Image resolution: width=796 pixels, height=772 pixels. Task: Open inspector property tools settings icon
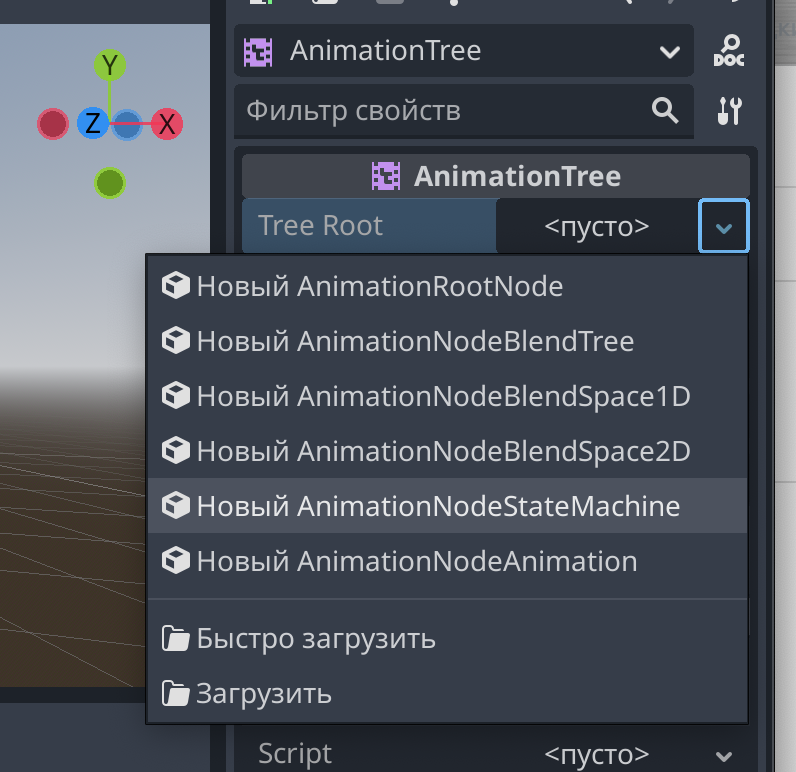coord(729,111)
